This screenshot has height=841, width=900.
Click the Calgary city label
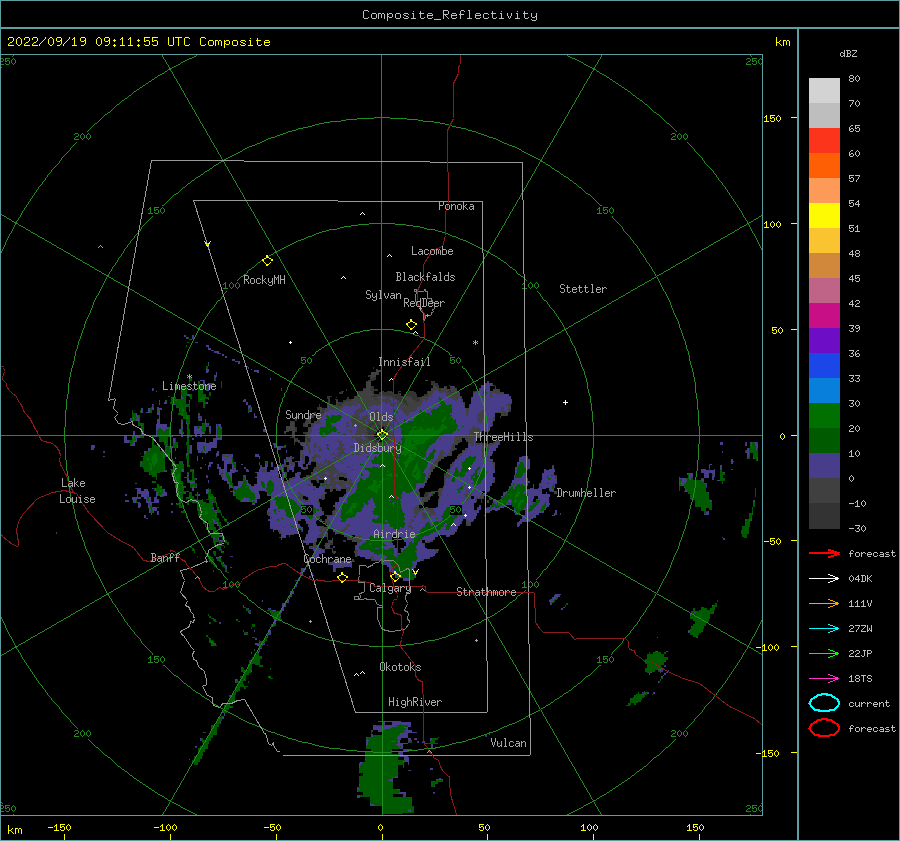390,588
